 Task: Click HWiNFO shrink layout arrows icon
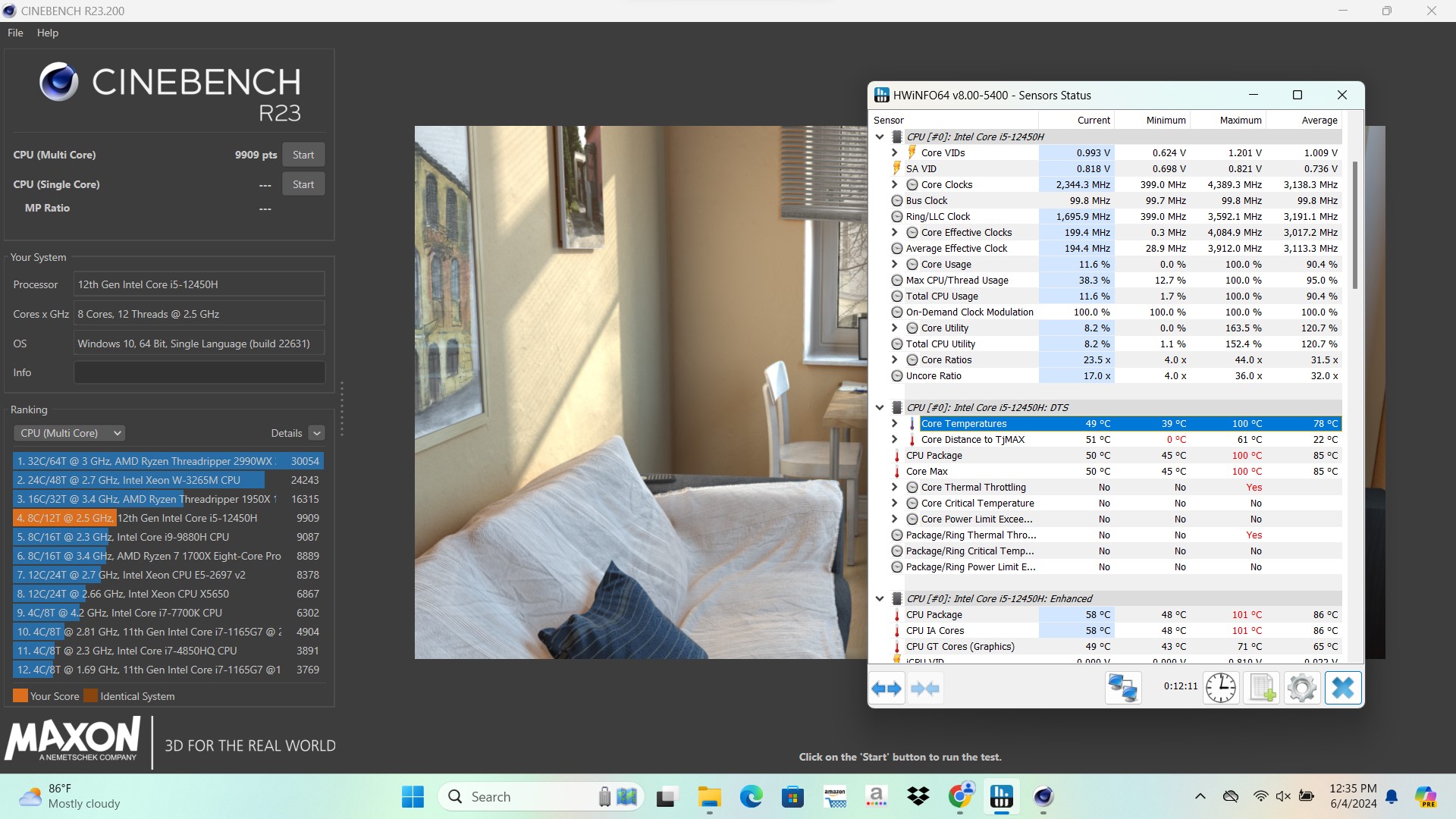pyautogui.click(x=924, y=689)
